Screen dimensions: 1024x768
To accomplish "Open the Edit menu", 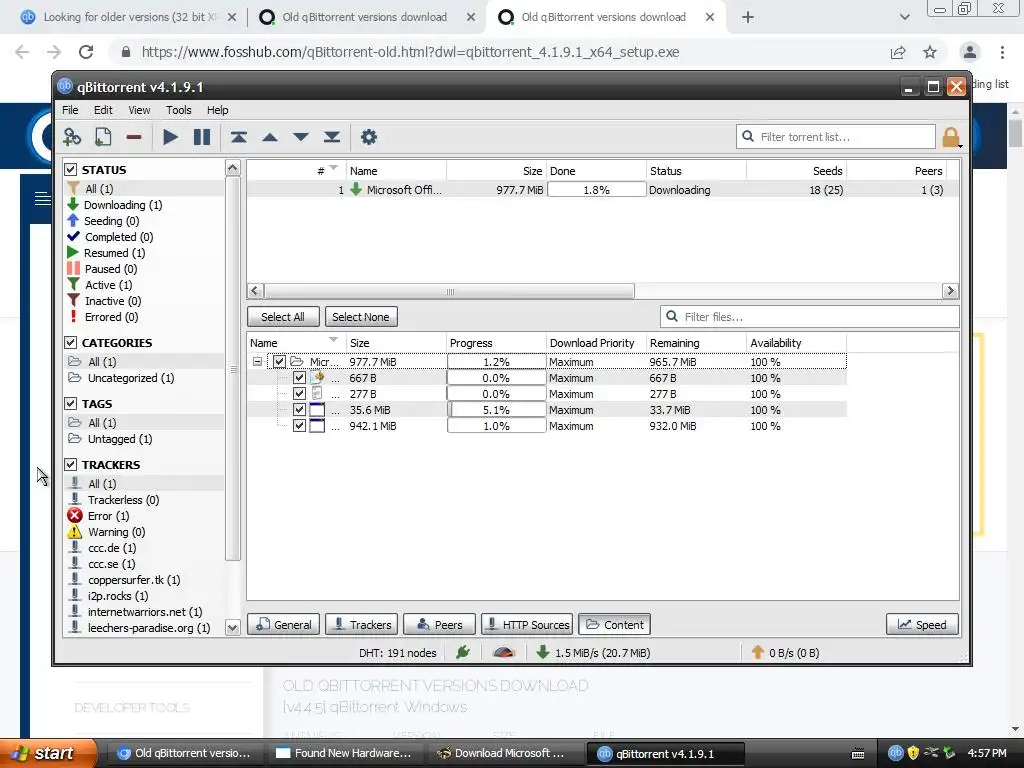I will click(x=103, y=110).
